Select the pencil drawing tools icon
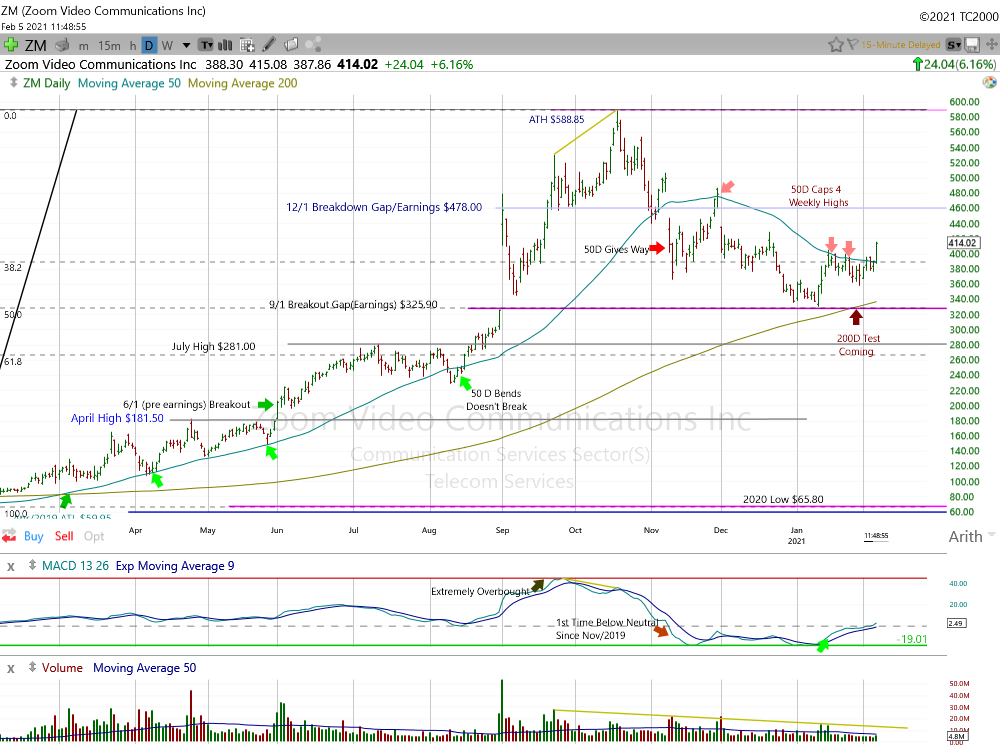Viewport: 1000px width, 750px height. (269, 45)
